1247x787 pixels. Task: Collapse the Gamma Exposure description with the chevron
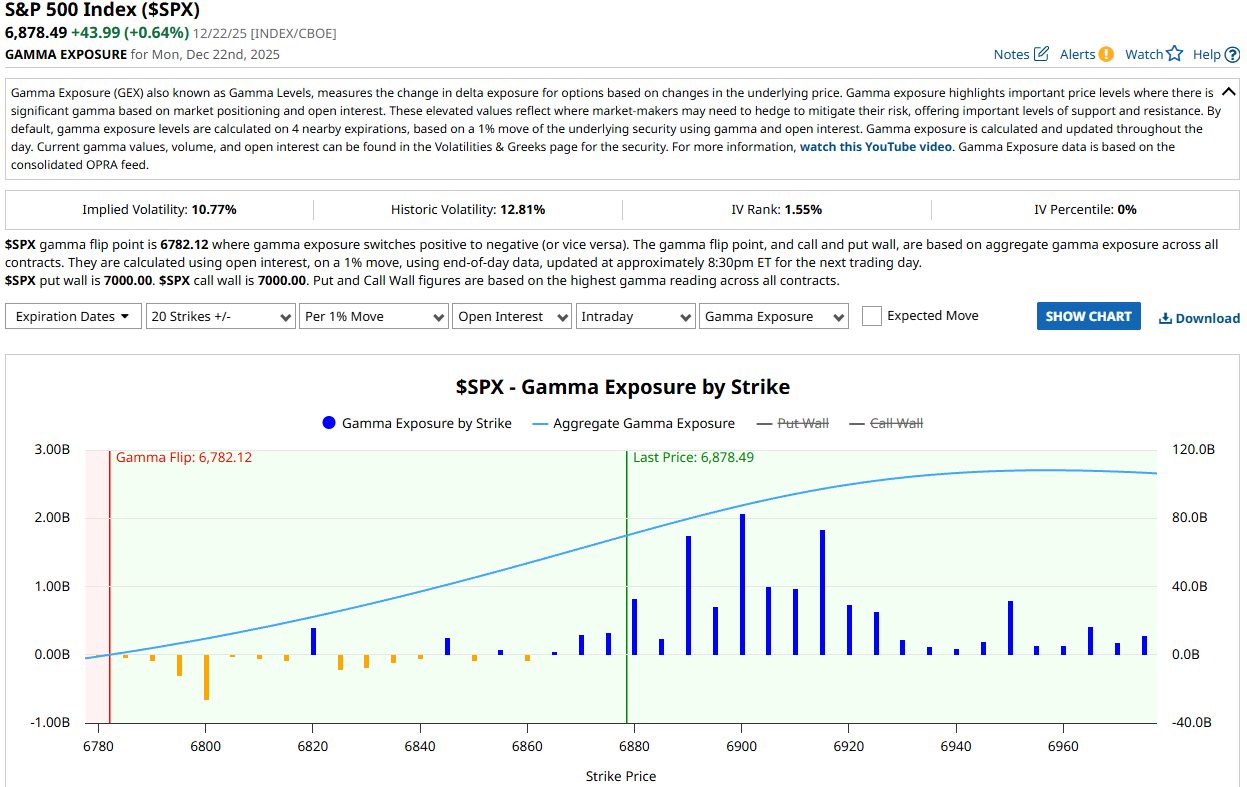tap(1229, 90)
